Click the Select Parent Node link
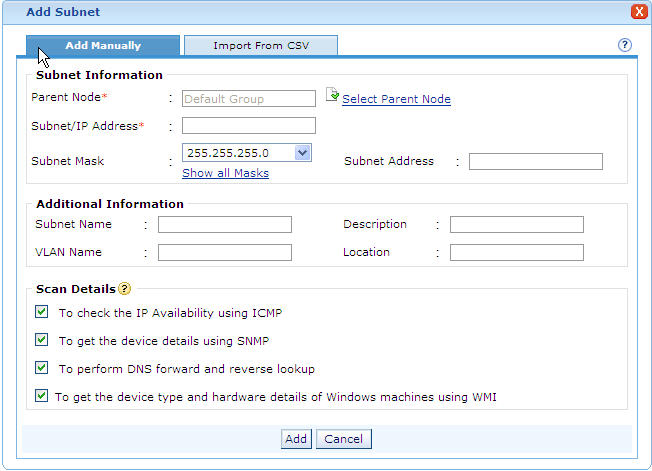652x471 pixels. [396, 99]
